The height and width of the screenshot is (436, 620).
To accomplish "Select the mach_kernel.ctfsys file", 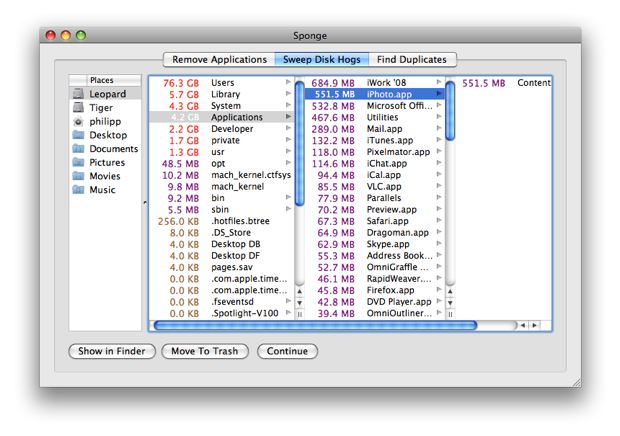I will [221, 175].
